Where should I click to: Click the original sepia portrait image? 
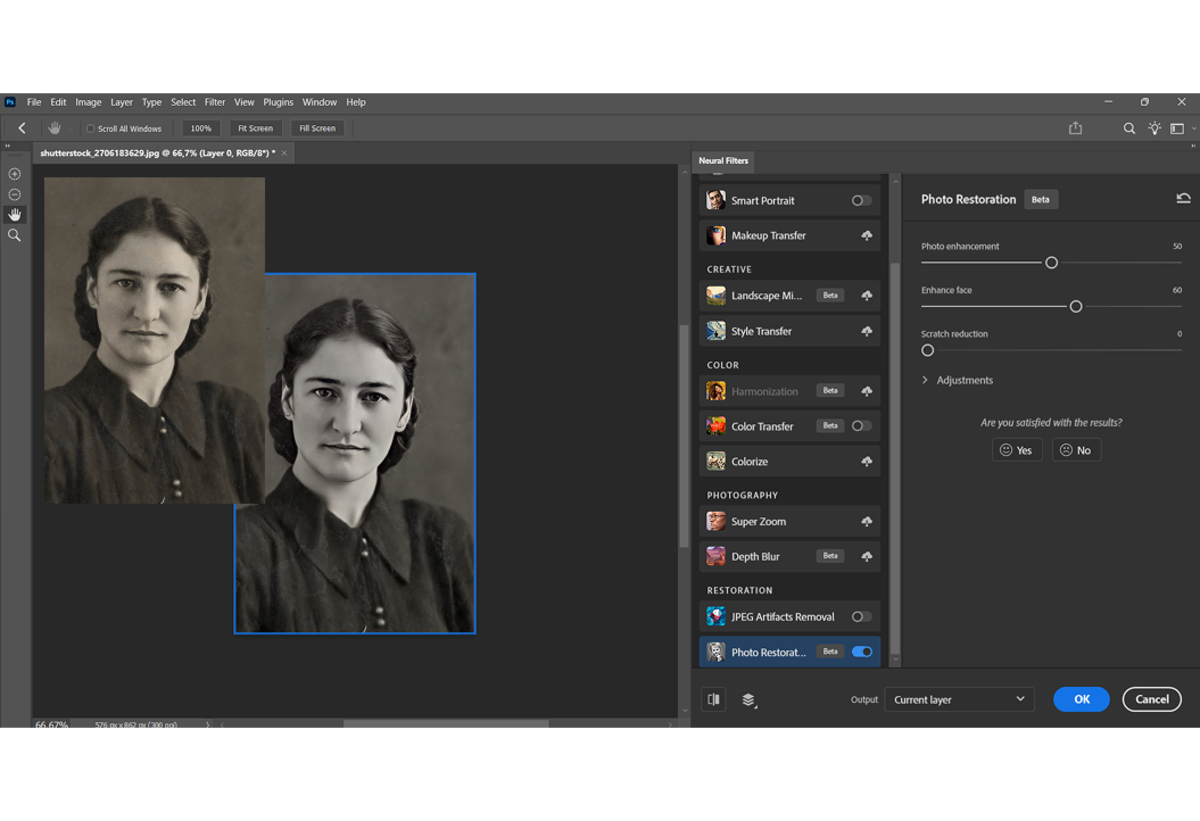click(x=154, y=340)
